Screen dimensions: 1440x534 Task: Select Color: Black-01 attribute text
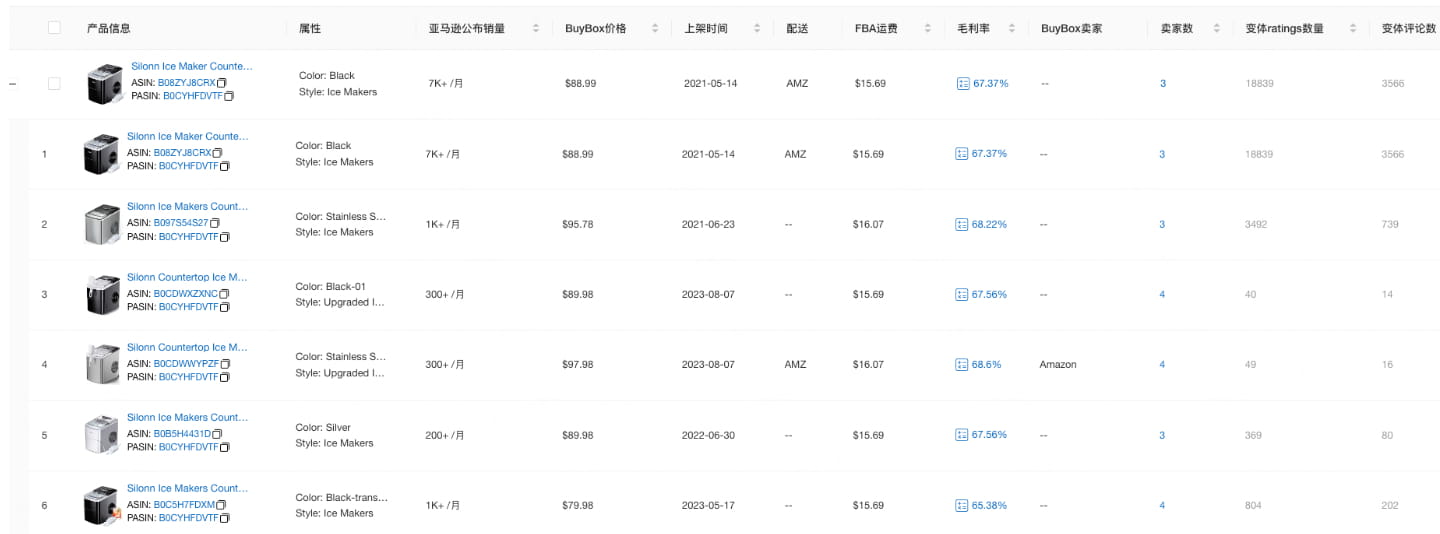(331, 287)
